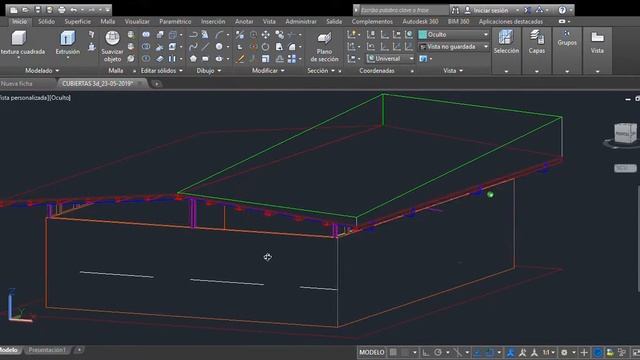Expand the Modelado panel
The width and height of the screenshot is (640, 360).
point(42,71)
